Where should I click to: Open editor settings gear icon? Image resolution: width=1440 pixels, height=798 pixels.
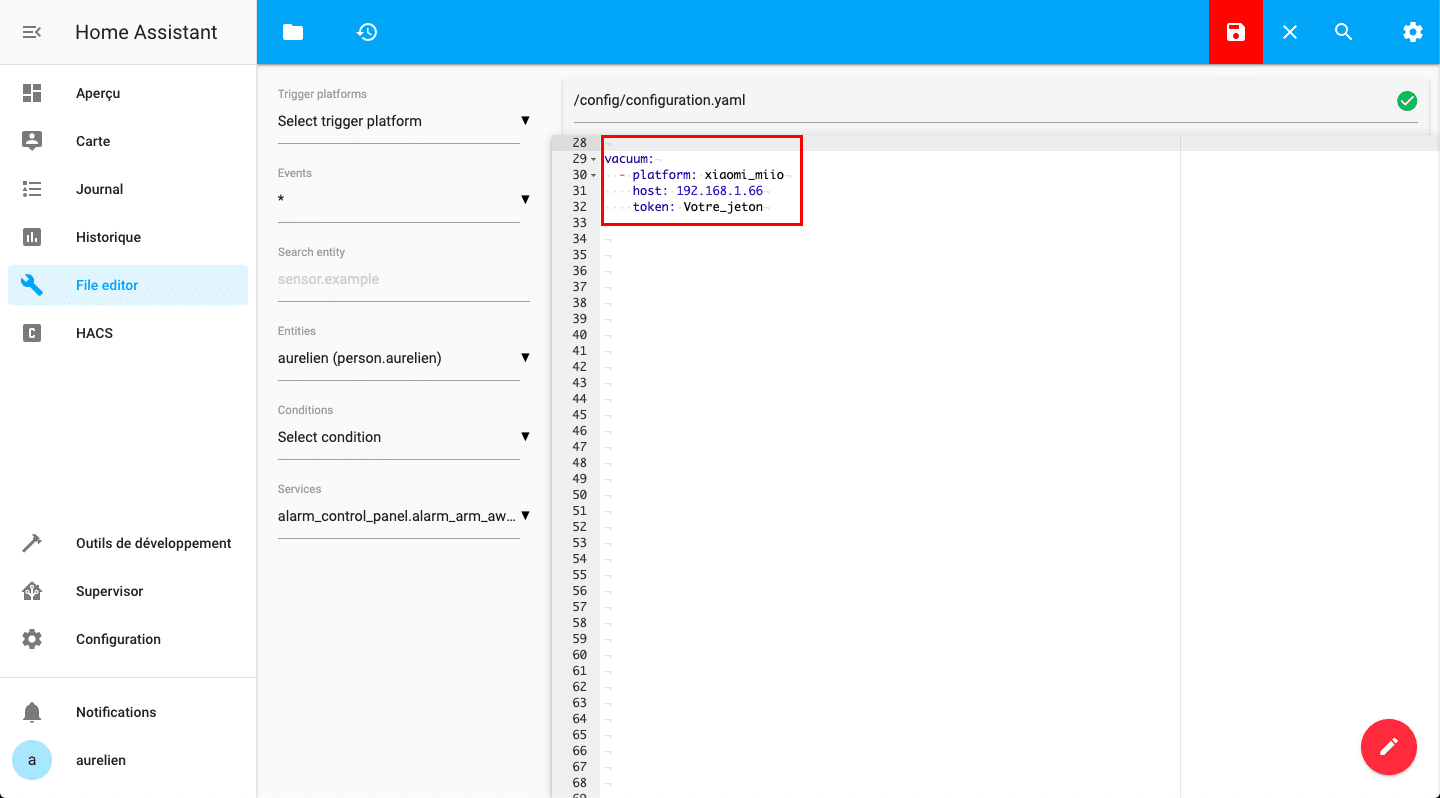click(1412, 32)
